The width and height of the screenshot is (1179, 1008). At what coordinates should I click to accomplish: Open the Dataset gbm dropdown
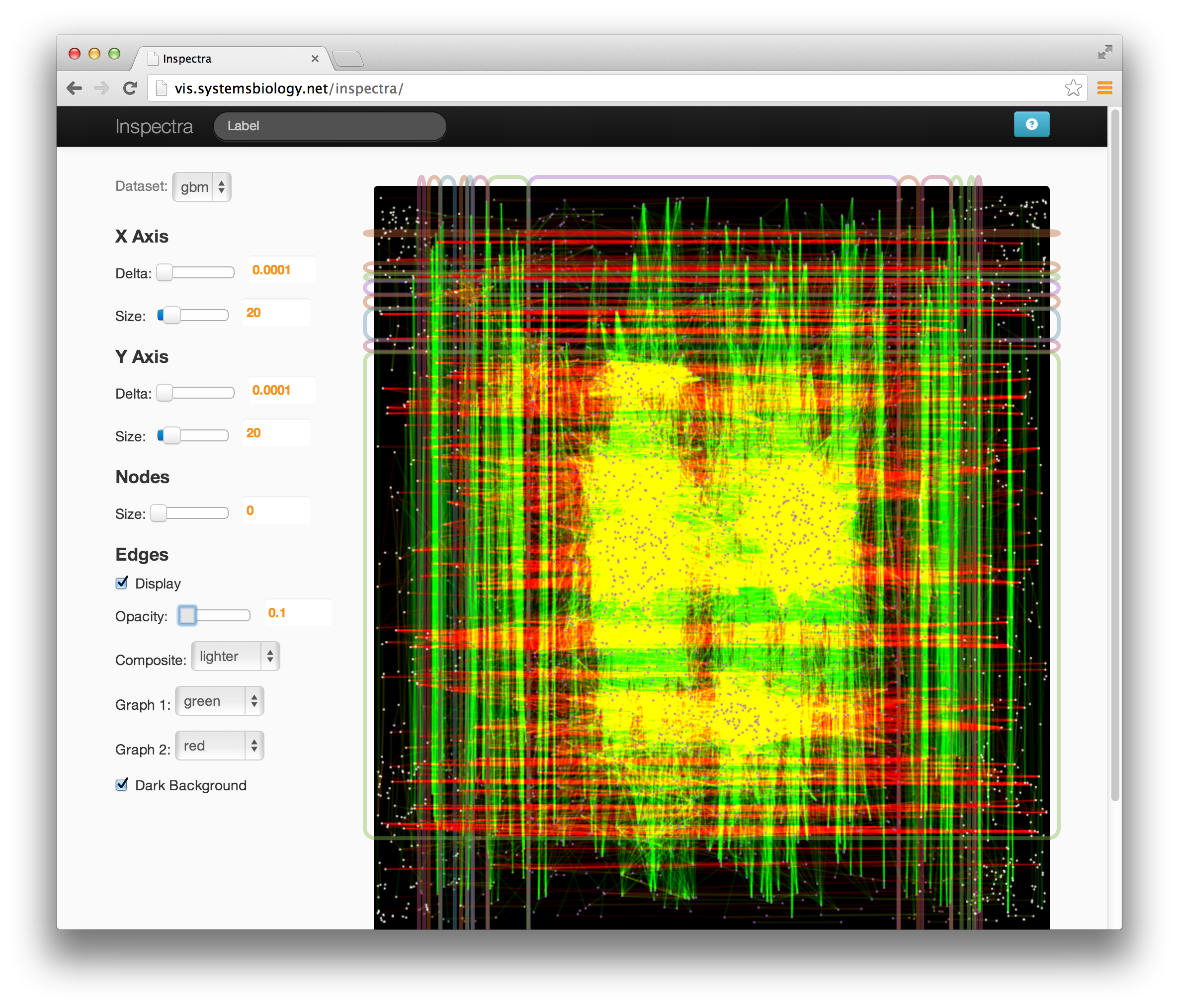(x=201, y=186)
